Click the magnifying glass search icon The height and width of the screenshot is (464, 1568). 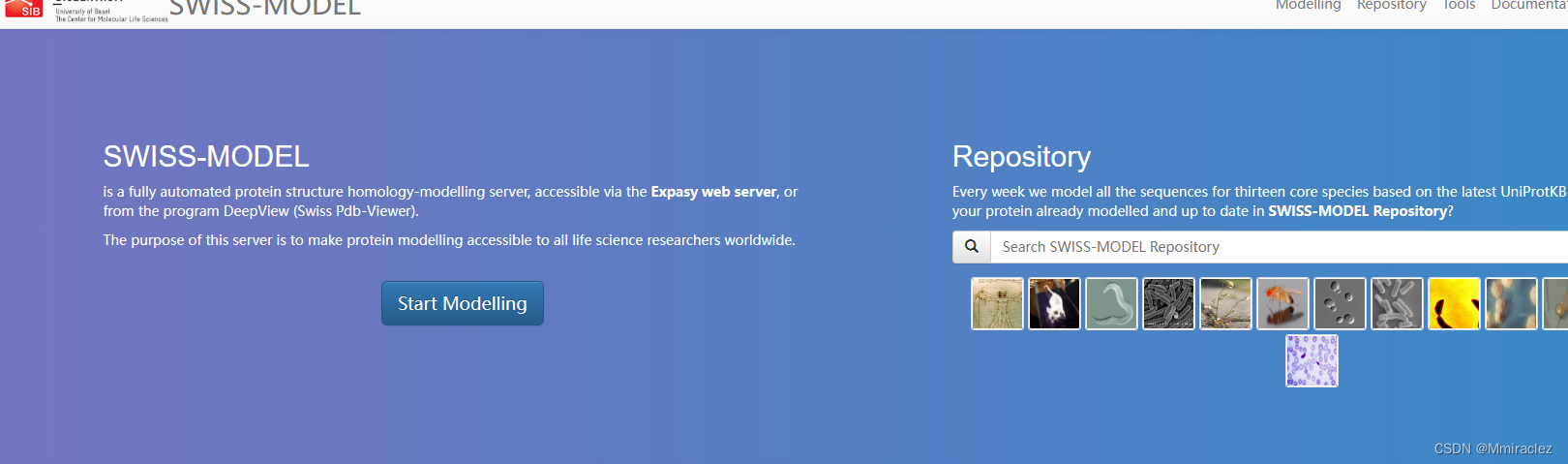coord(972,247)
